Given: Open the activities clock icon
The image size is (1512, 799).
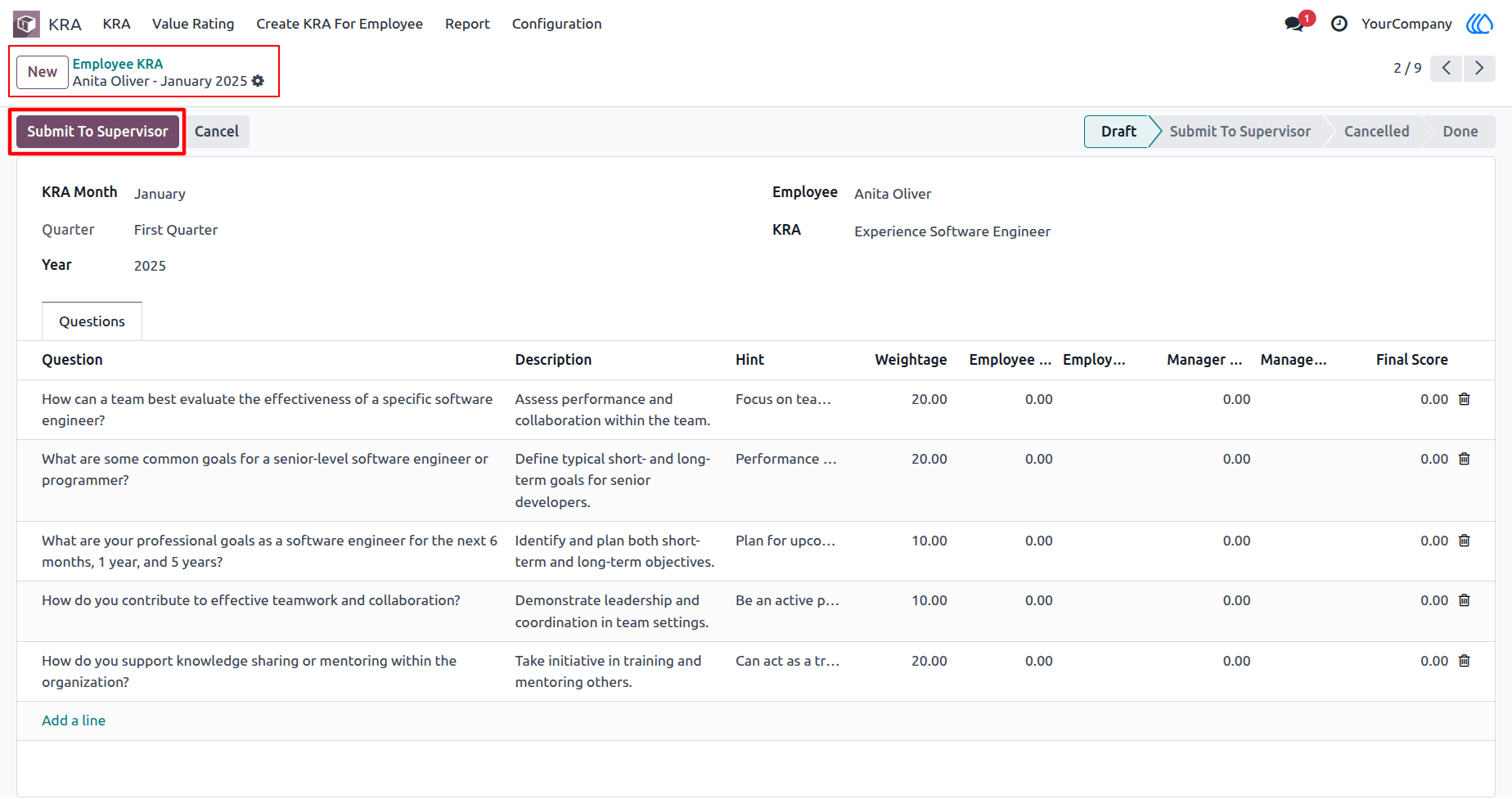Looking at the screenshot, I should (x=1339, y=24).
